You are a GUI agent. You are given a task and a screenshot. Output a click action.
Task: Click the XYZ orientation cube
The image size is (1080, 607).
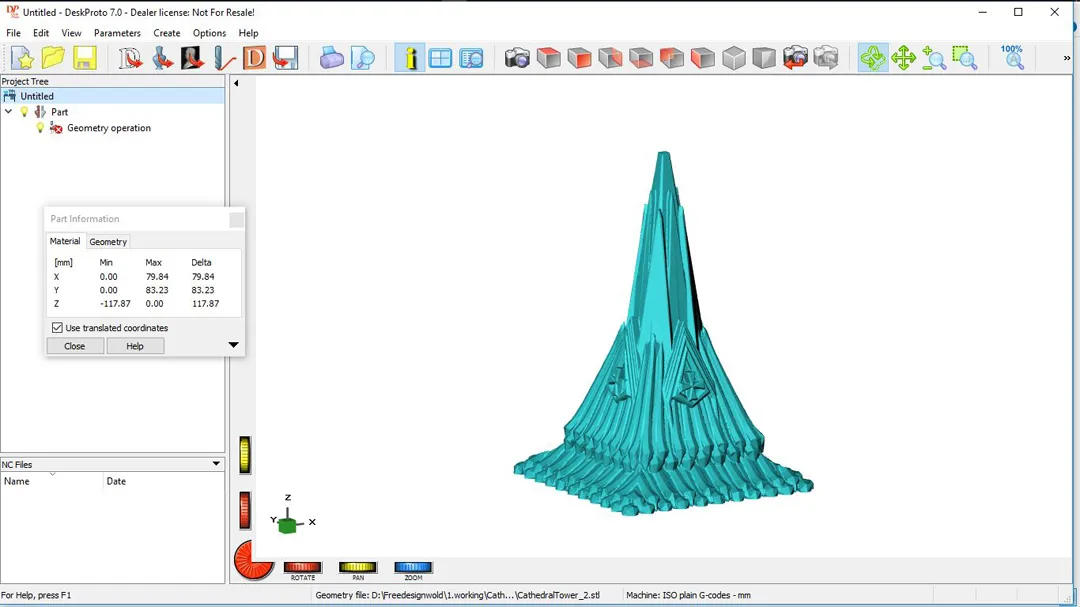[x=288, y=525]
